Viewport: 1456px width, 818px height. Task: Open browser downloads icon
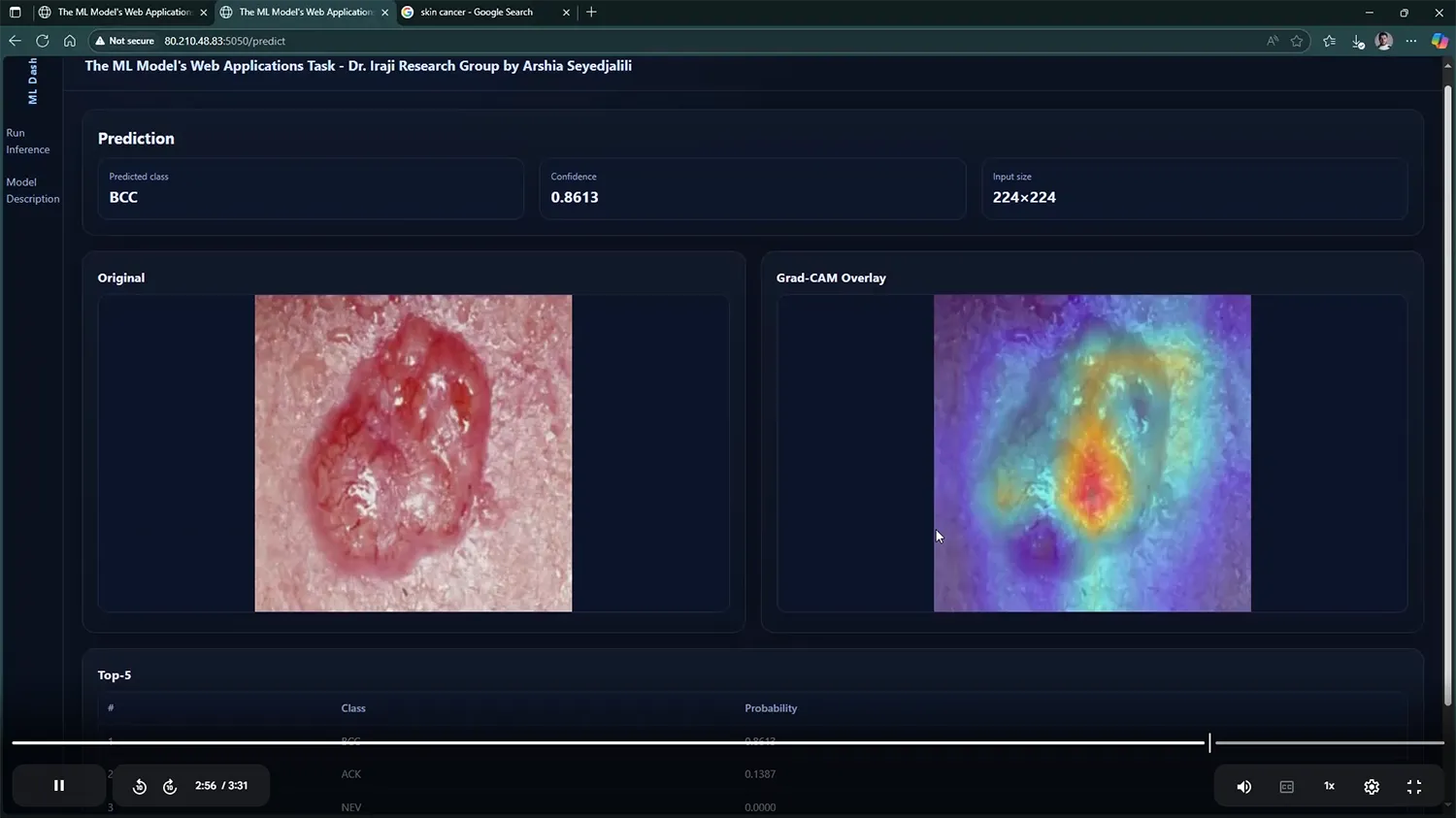tap(1358, 41)
